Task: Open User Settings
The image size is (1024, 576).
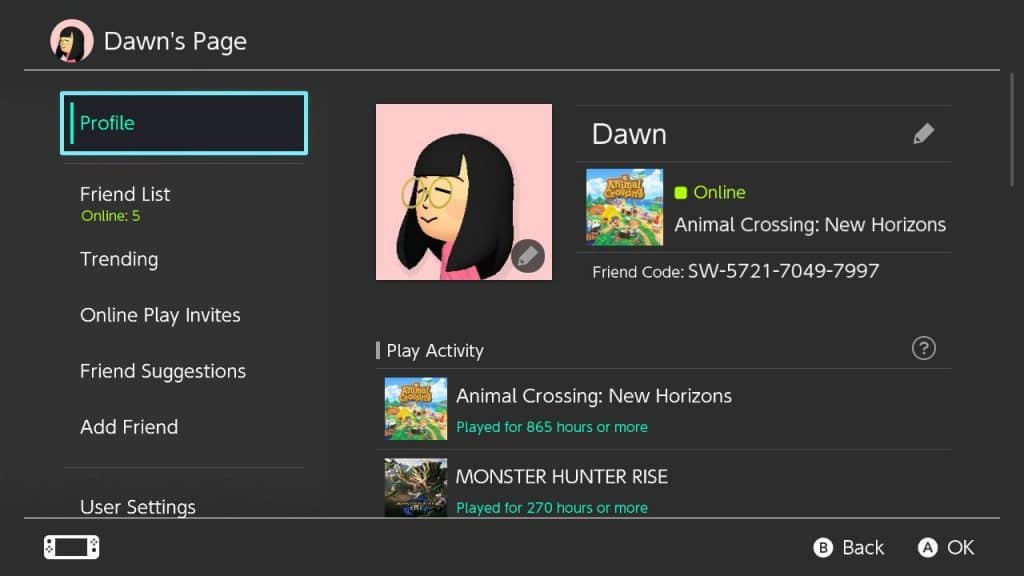Action: coord(137,507)
